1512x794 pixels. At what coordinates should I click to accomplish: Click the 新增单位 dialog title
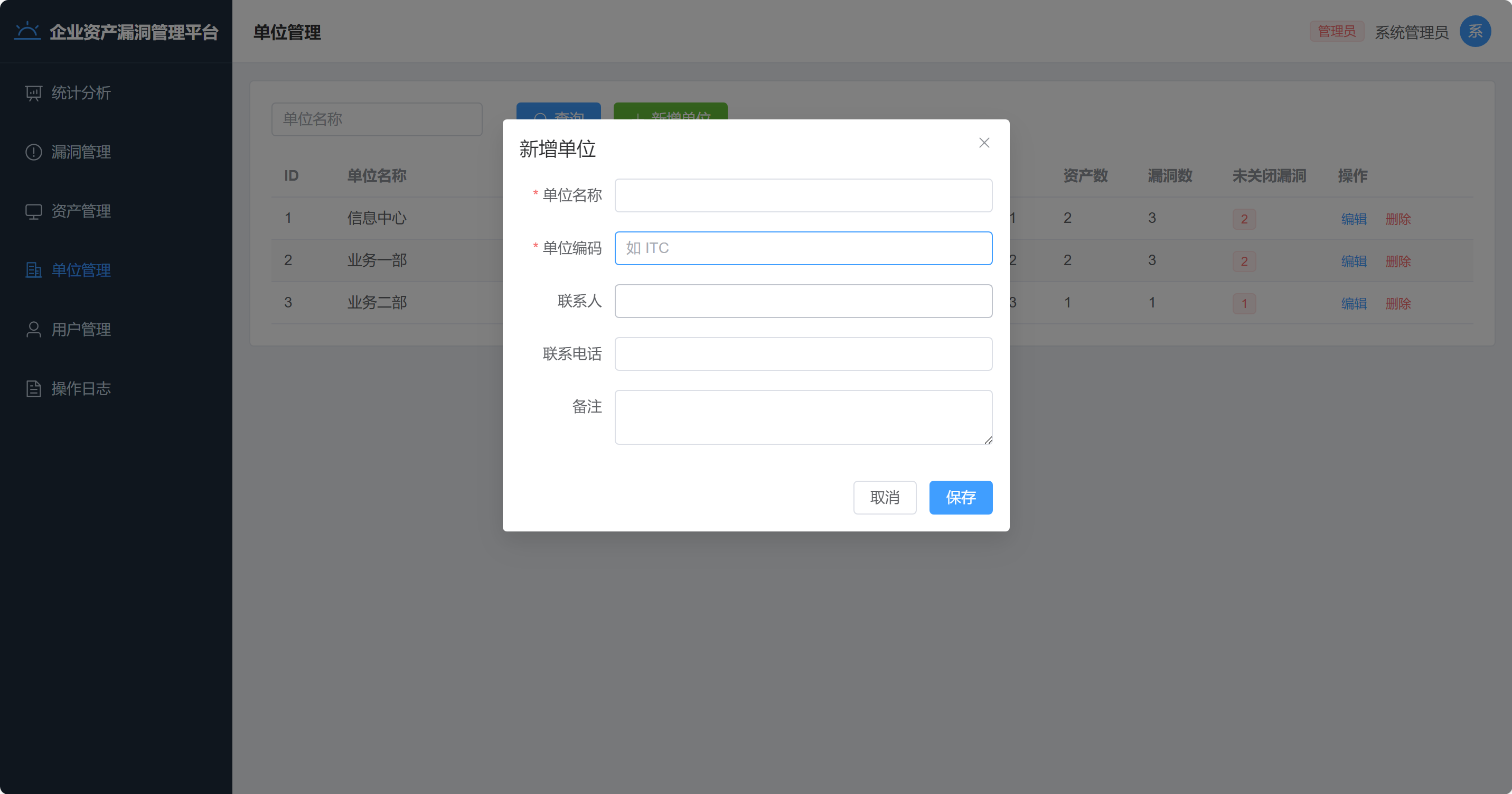(x=557, y=148)
